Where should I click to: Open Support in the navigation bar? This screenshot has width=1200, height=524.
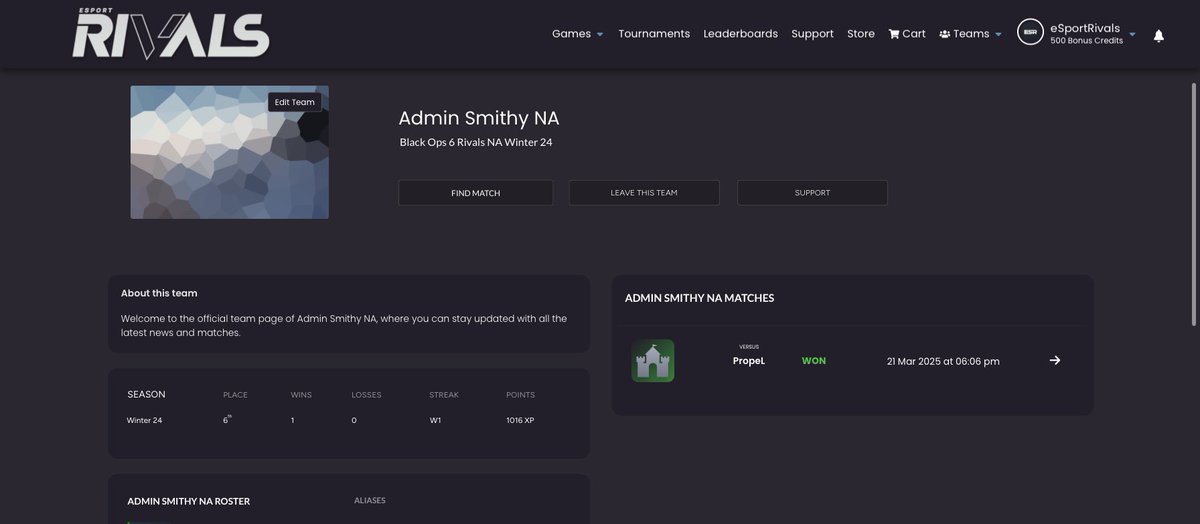[x=812, y=34]
